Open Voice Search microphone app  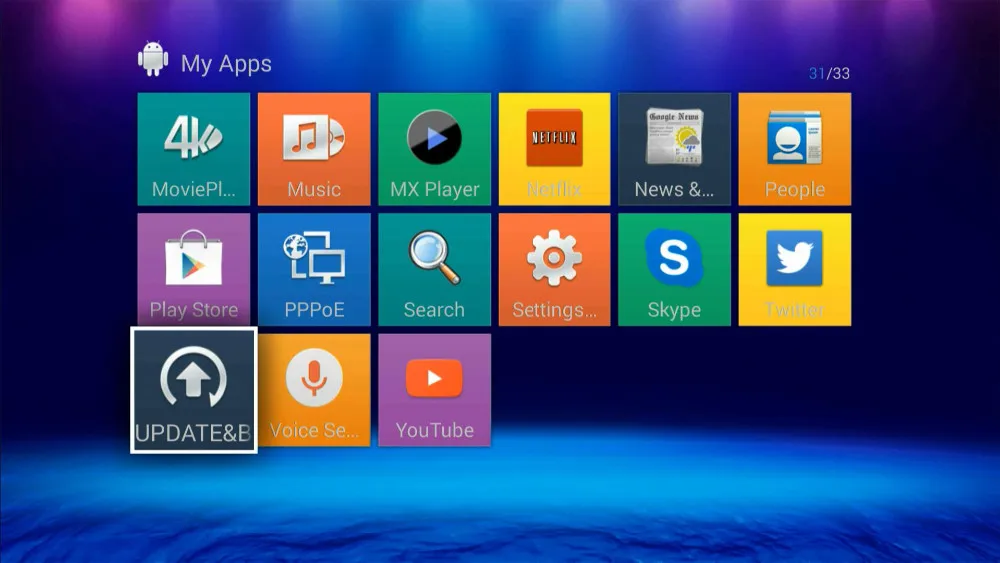[314, 390]
